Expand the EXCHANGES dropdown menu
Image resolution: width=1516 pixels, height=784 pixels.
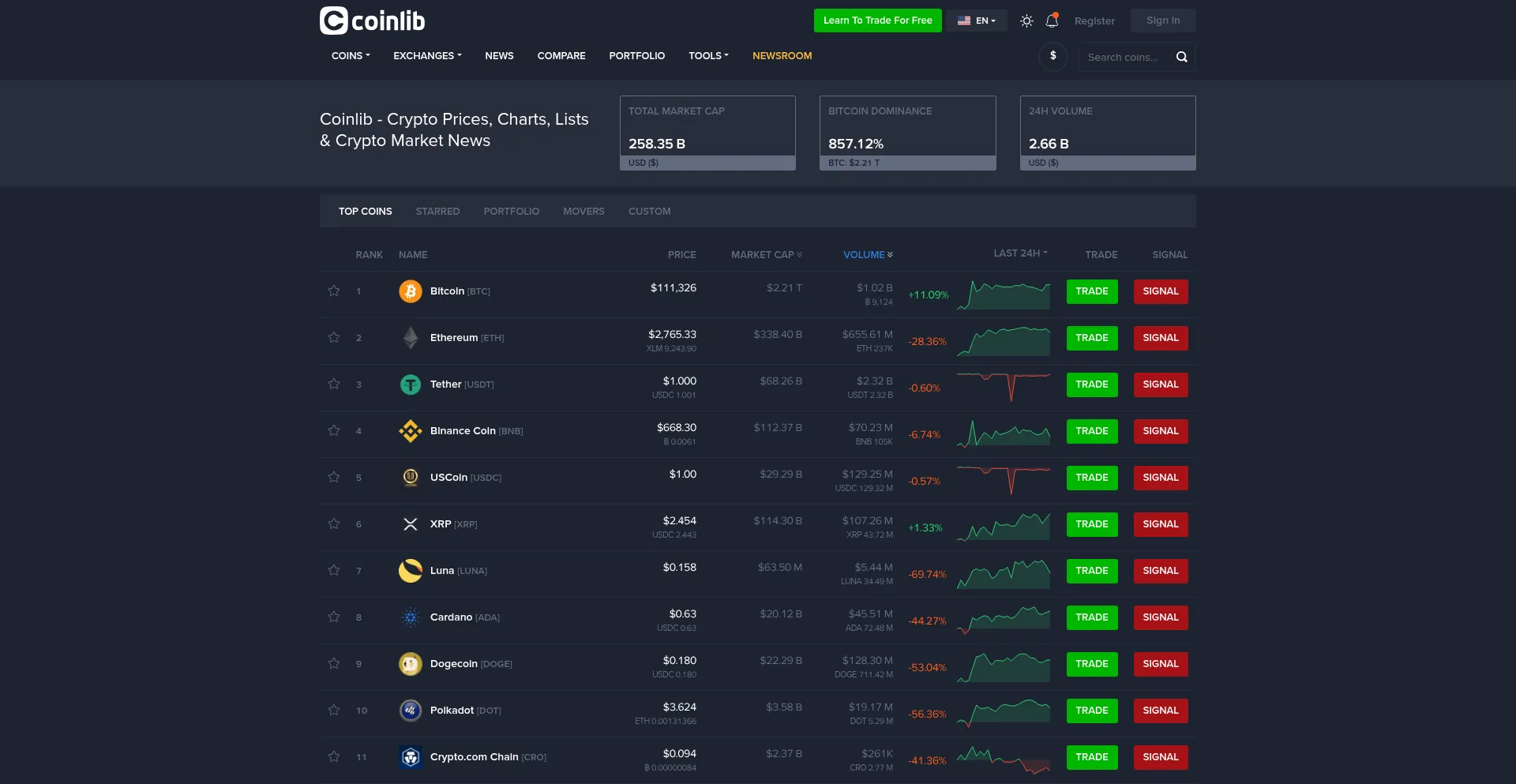pos(427,56)
